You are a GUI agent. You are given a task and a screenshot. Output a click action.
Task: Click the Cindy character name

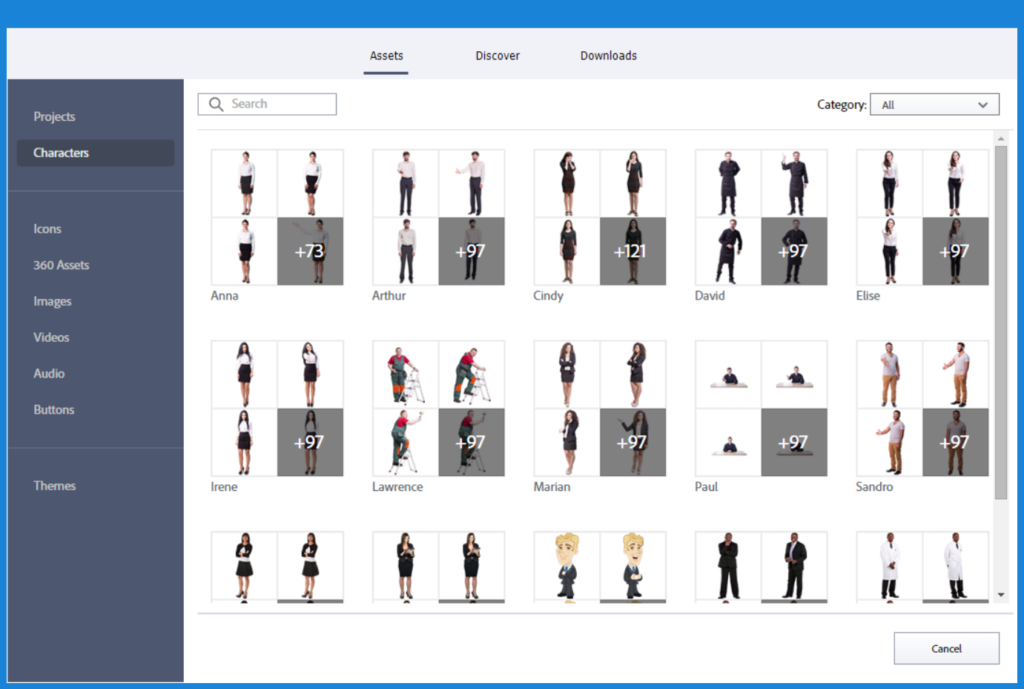[548, 296]
